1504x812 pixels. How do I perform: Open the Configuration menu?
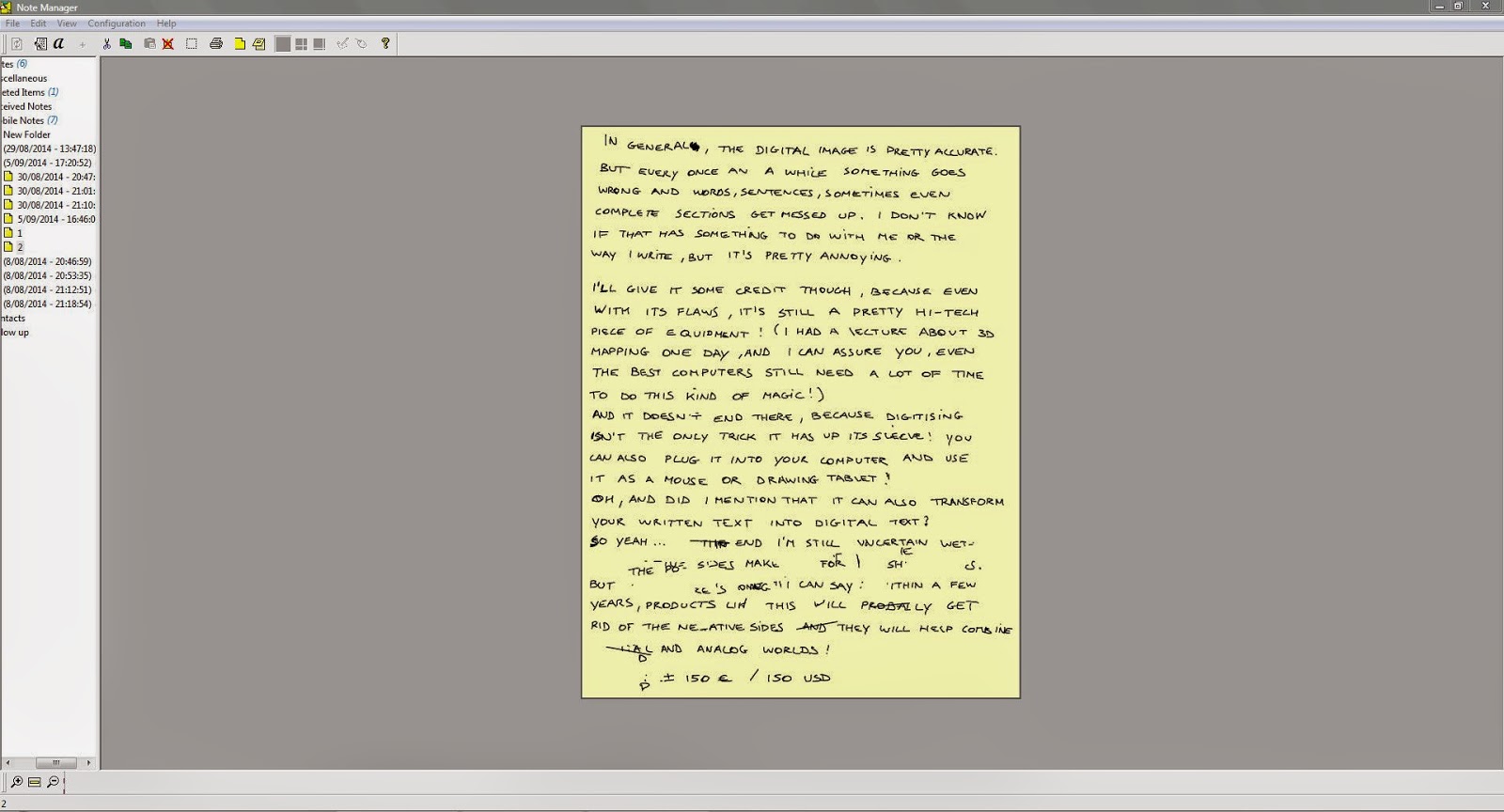tap(117, 23)
